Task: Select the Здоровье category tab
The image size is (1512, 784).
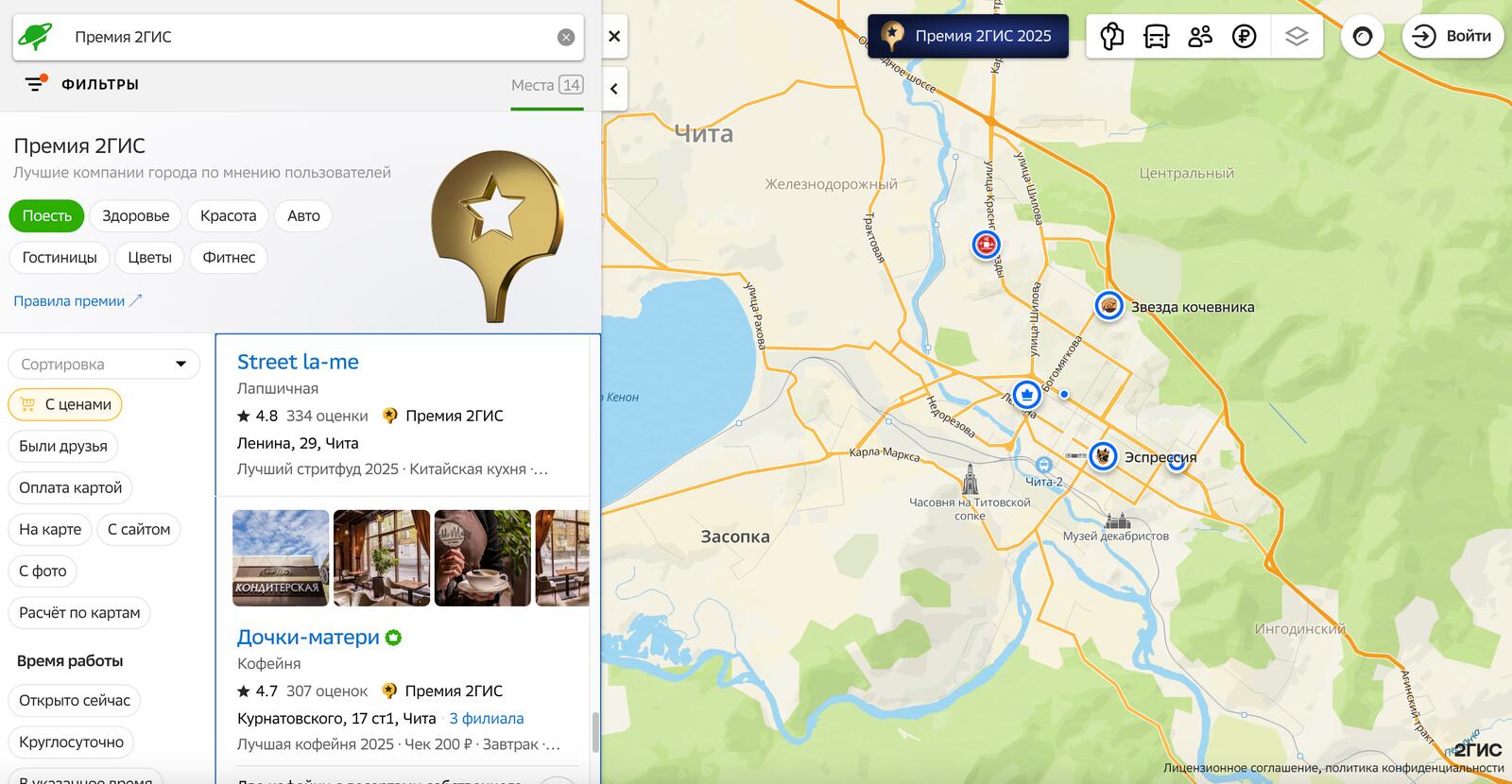Action: pos(135,215)
